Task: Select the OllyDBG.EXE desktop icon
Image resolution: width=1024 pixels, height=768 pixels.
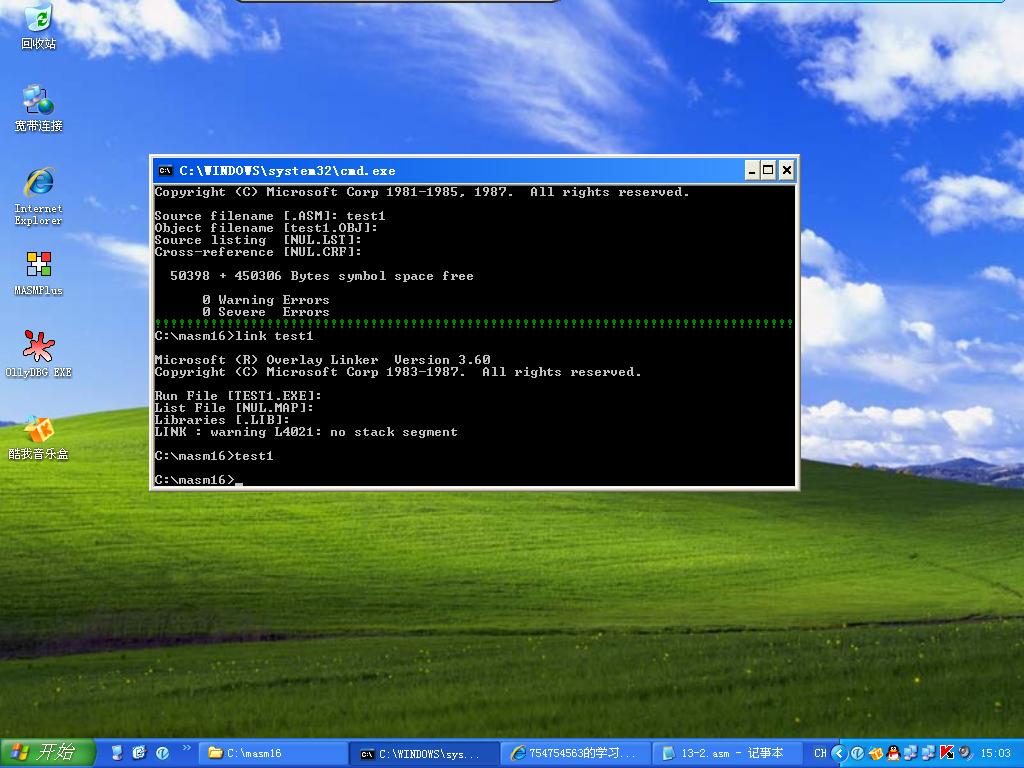Action: 38,354
